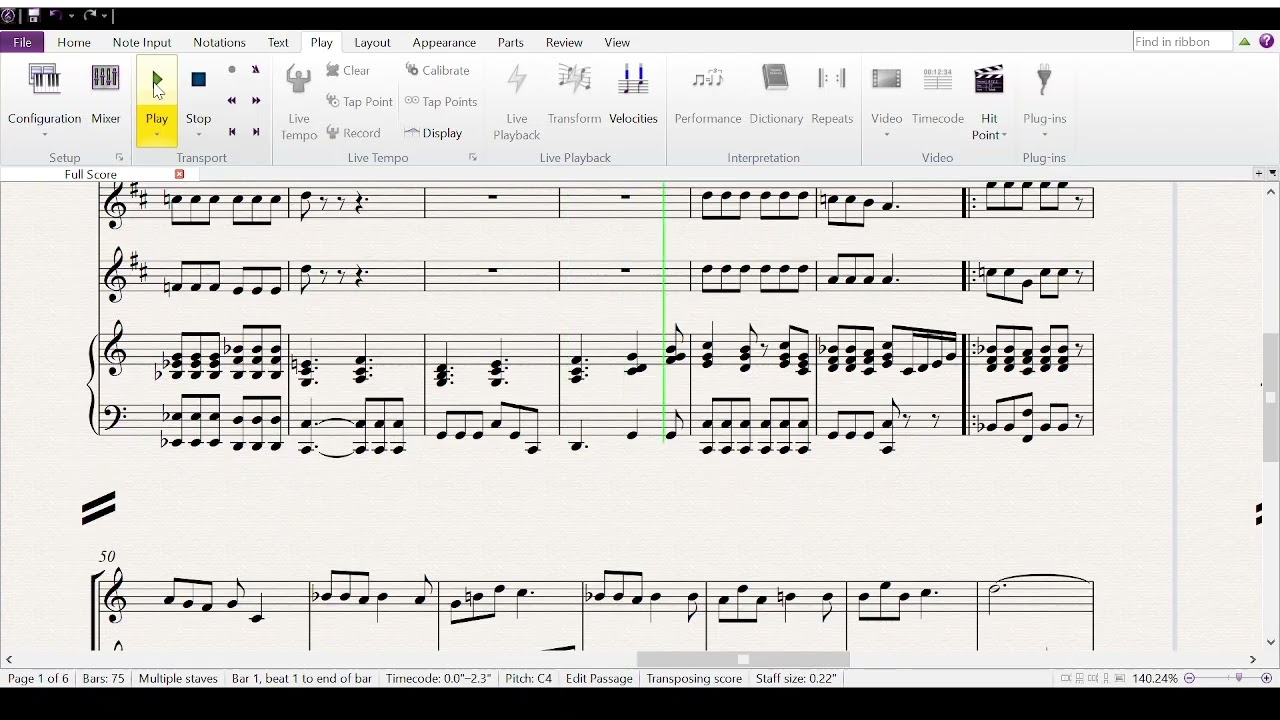Open Setup group dialog launcher
Screen dimensions: 1280x720
click(119, 158)
